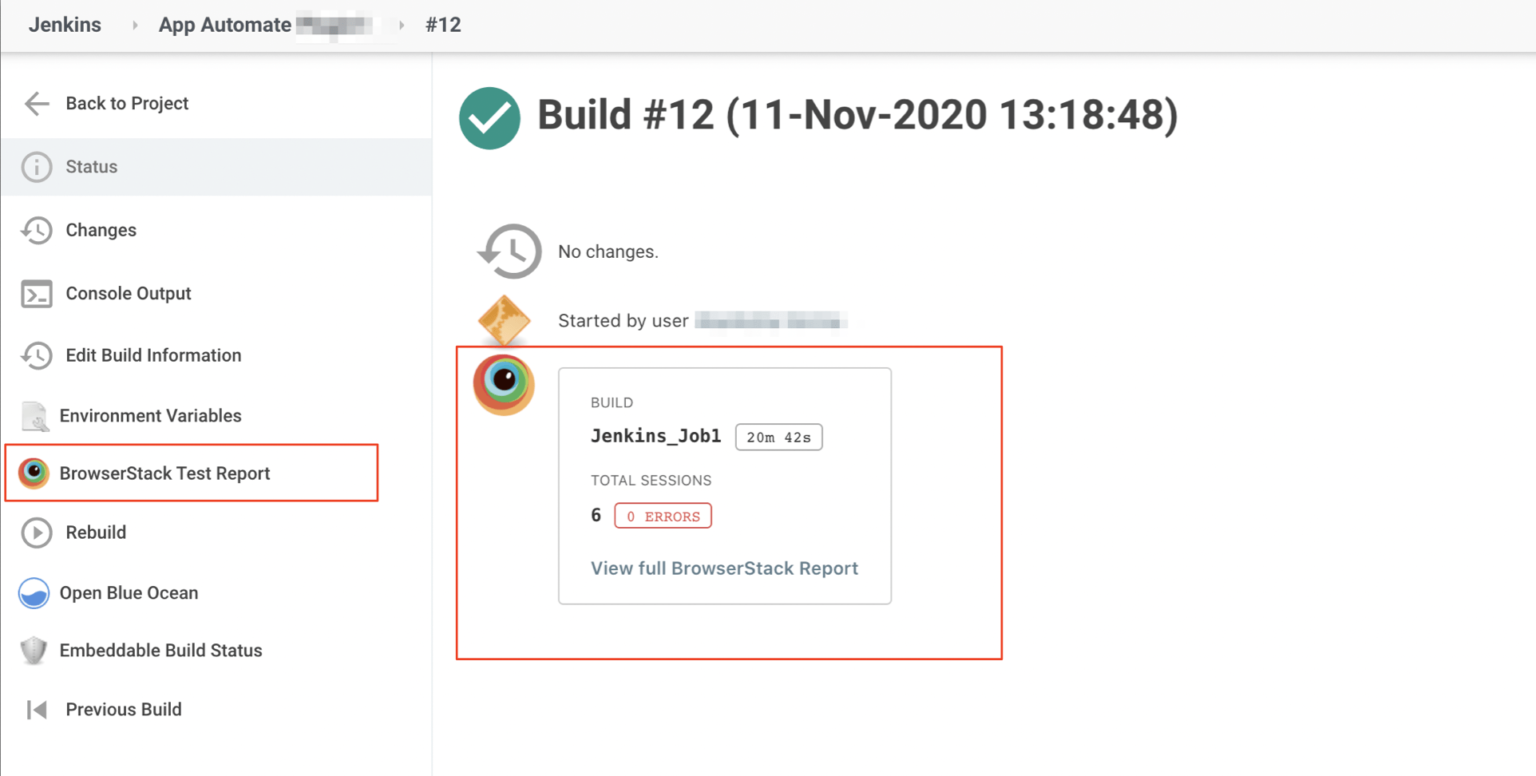The image size is (1536, 776).
Task: Open Blue Ocean via its blue icon
Action: point(35,592)
